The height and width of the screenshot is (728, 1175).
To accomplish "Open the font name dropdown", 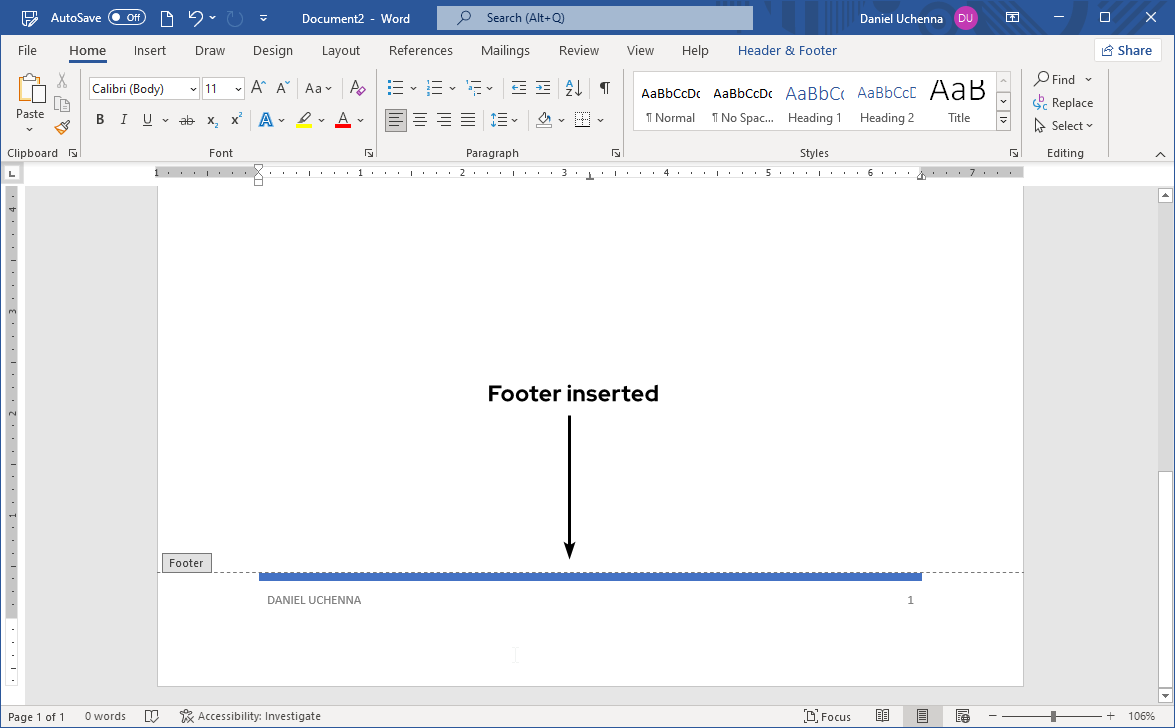I will click(192, 88).
